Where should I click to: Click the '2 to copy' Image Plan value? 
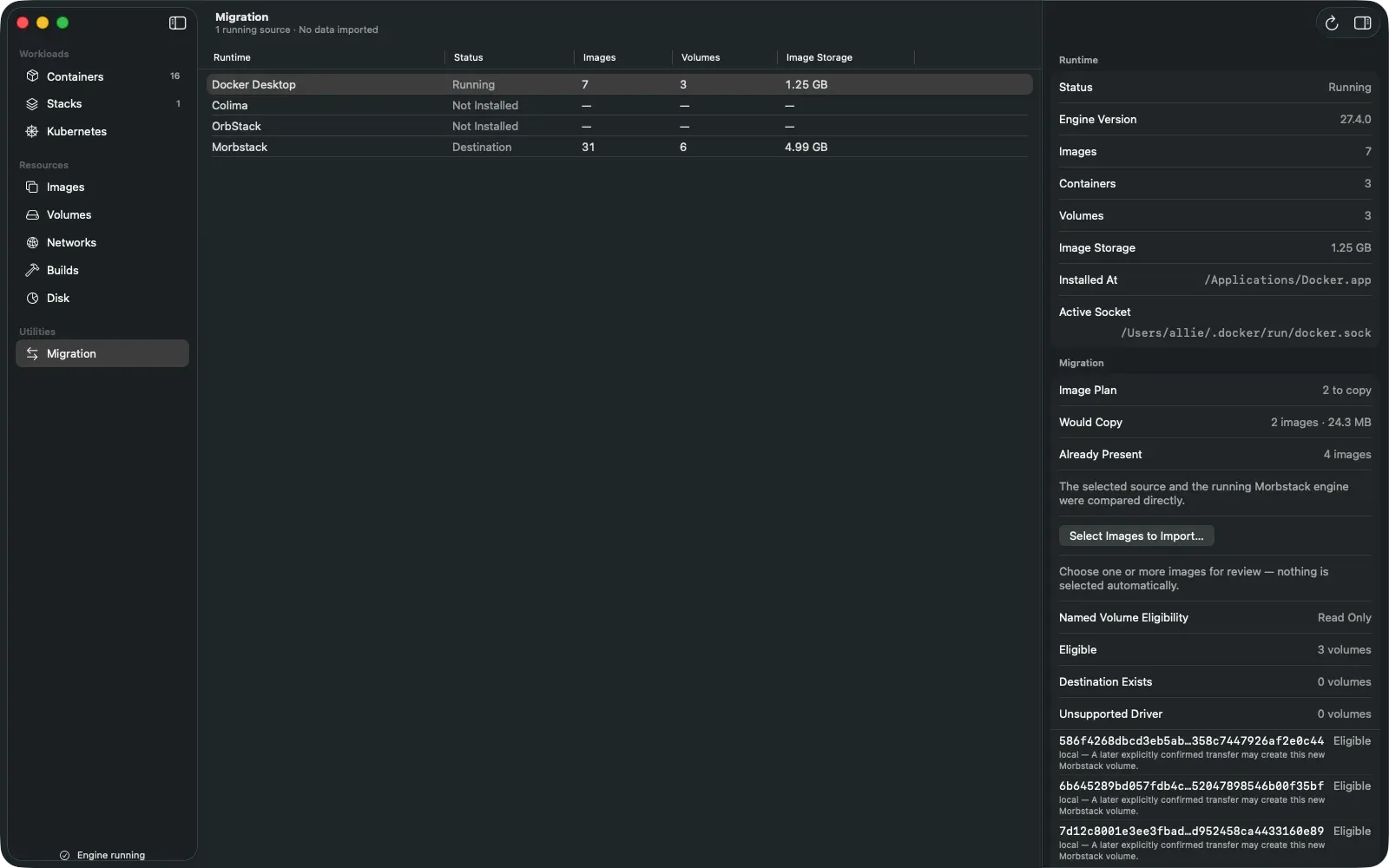(x=1346, y=391)
